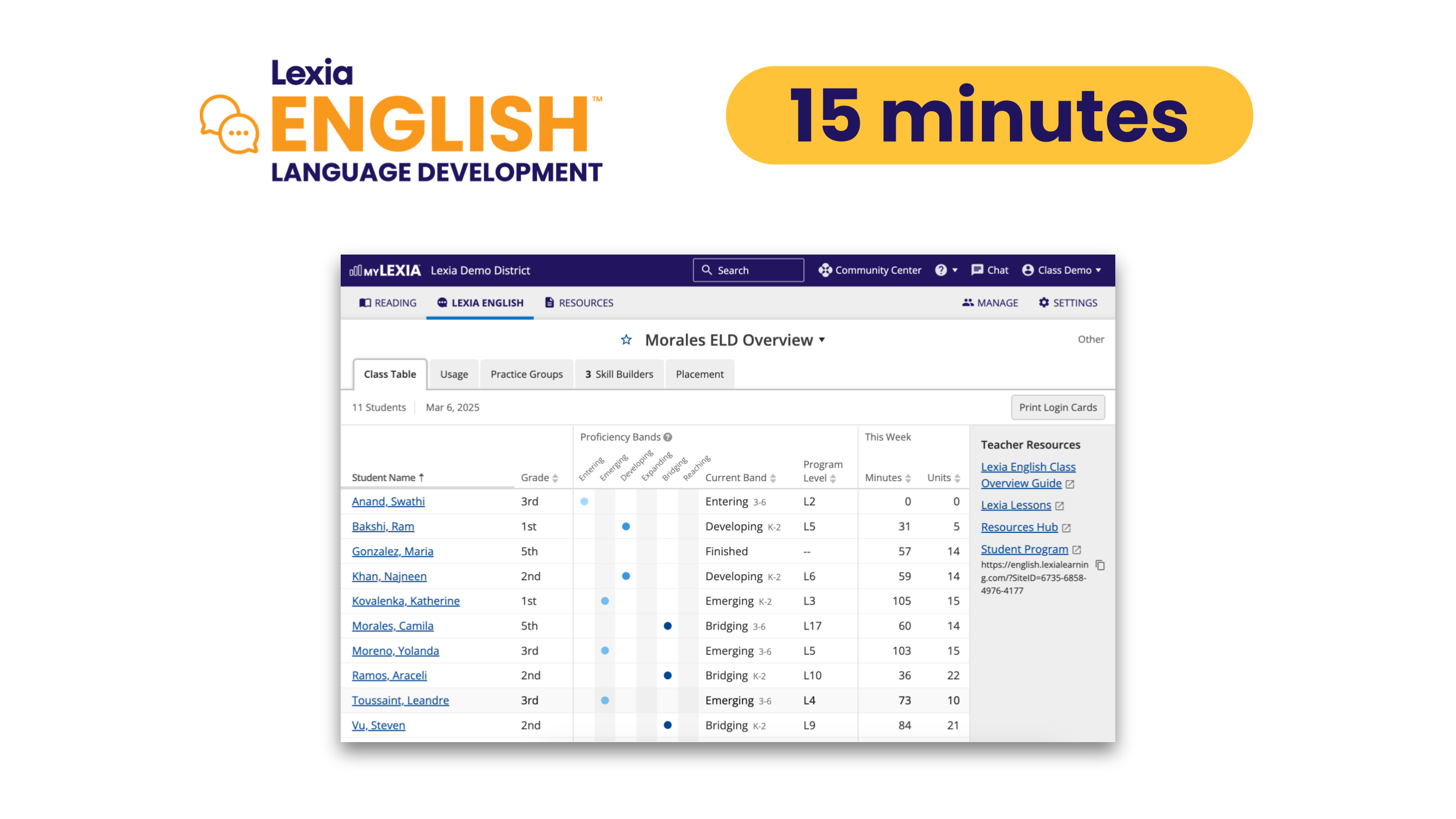Click the Reading book icon
This screenshot has height=819, width=1456.
(x=365, y=302)
